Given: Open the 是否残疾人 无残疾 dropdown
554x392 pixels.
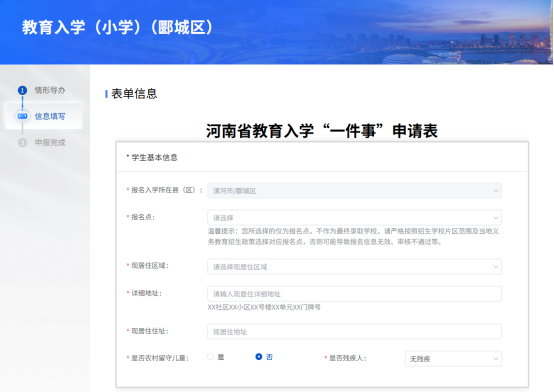Looking at the screenshot, I should click(453, 359).
